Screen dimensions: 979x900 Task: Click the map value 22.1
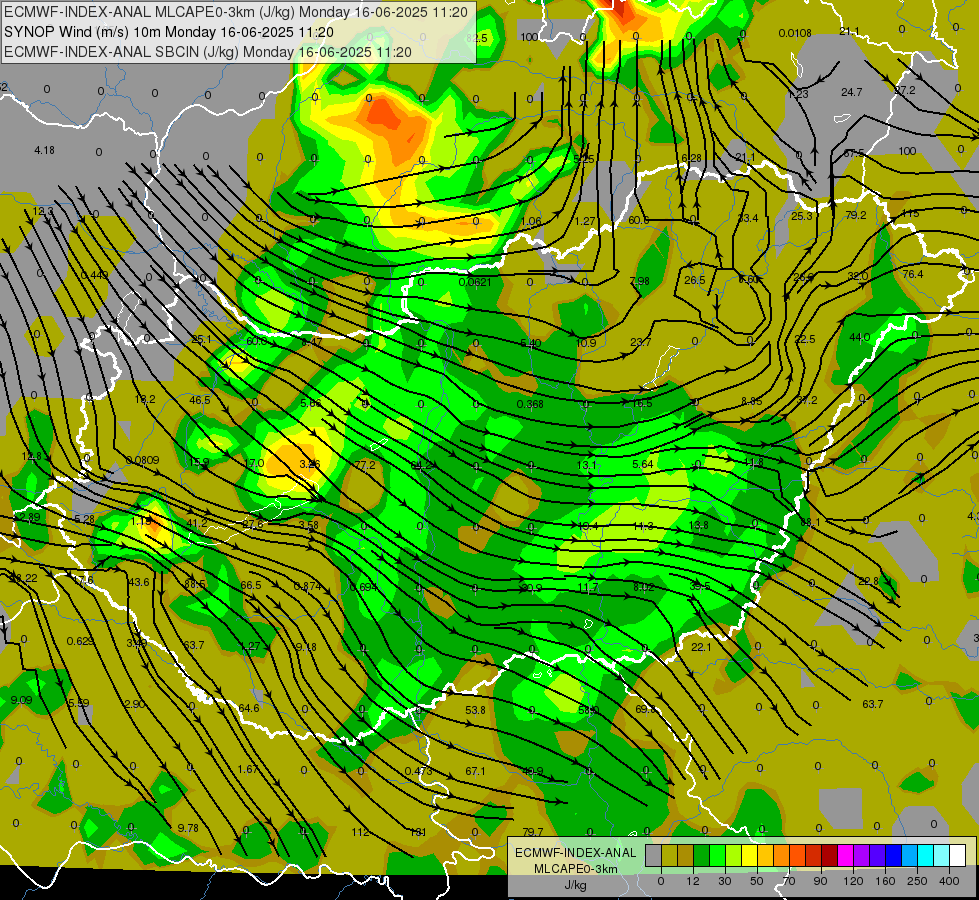pyautogui.click(x=701, y=647)
